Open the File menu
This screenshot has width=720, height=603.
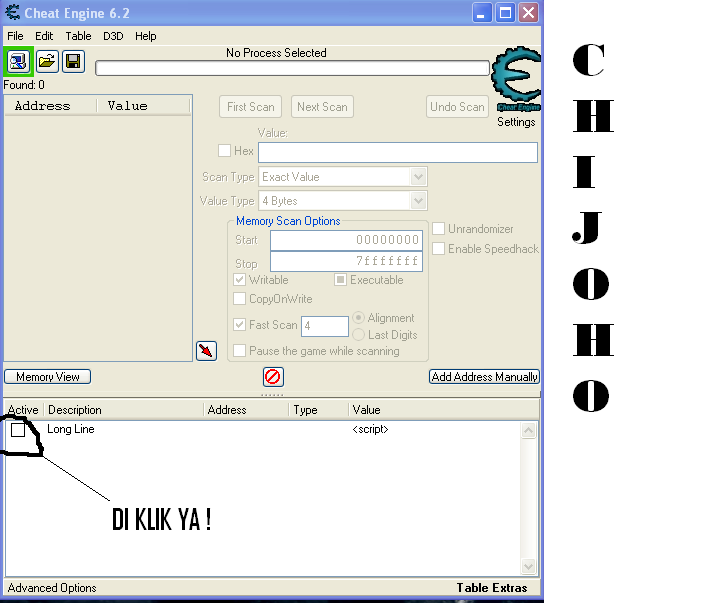(x=15, y=36)
